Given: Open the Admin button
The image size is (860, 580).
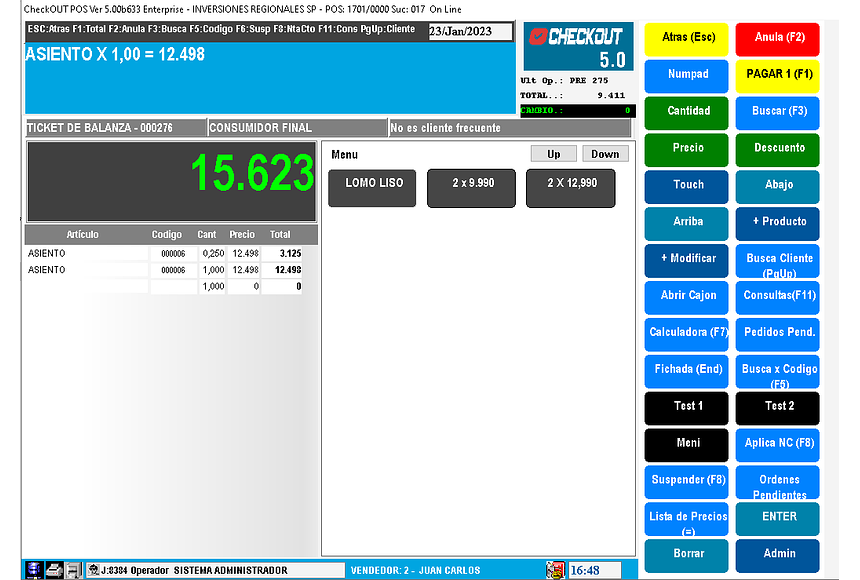Looking at the screenshot, I should [x=777, y=554].
